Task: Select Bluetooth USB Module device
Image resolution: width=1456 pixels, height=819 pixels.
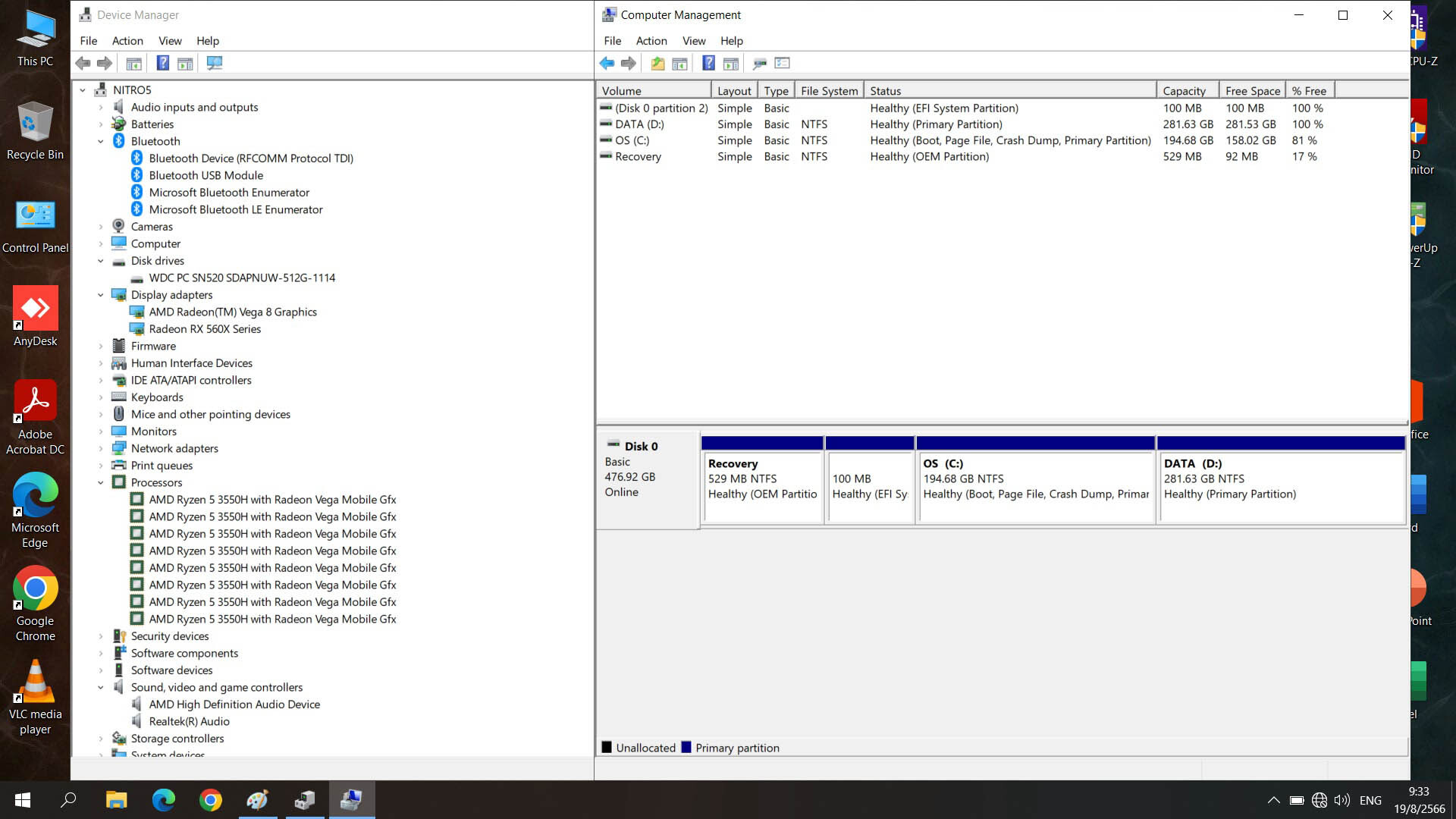Action: tap(206, 176)
